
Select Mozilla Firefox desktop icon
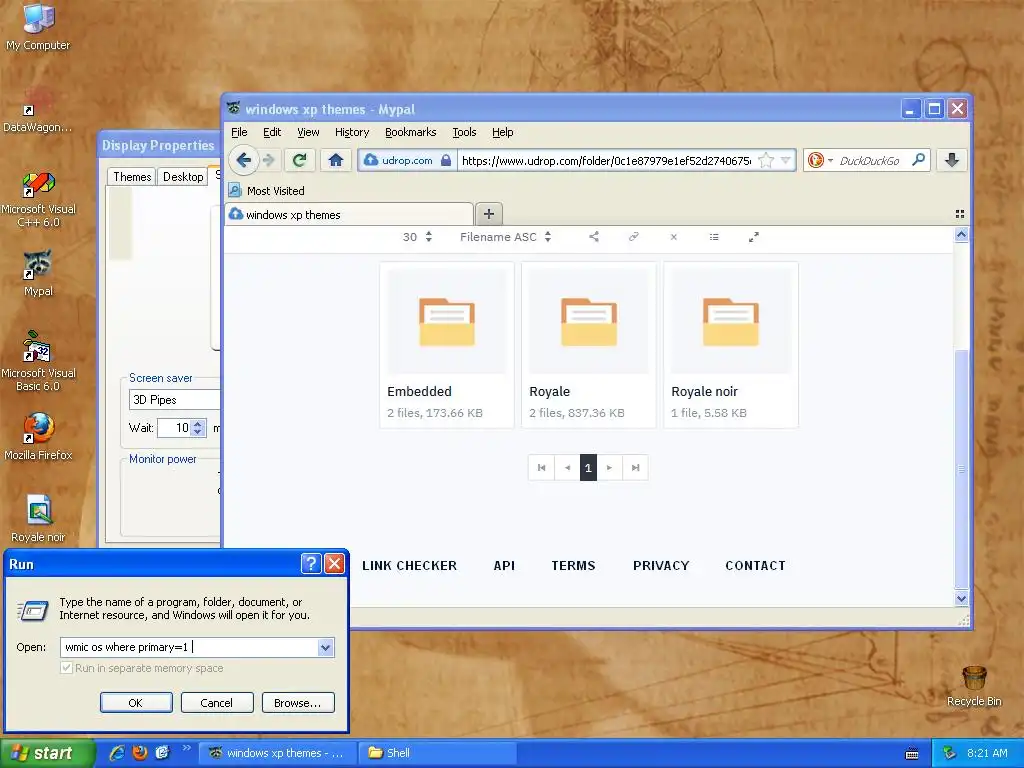38,437
